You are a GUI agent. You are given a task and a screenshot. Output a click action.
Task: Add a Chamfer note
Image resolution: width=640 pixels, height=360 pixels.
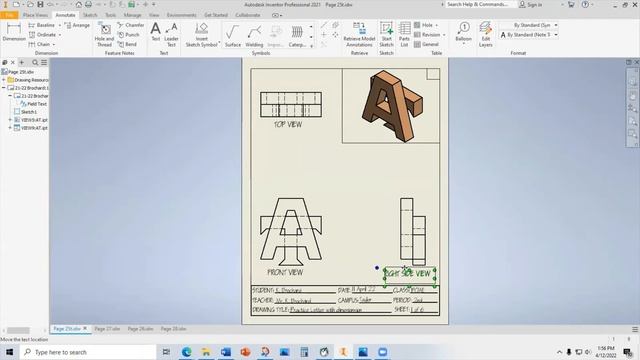pos(131,25)
